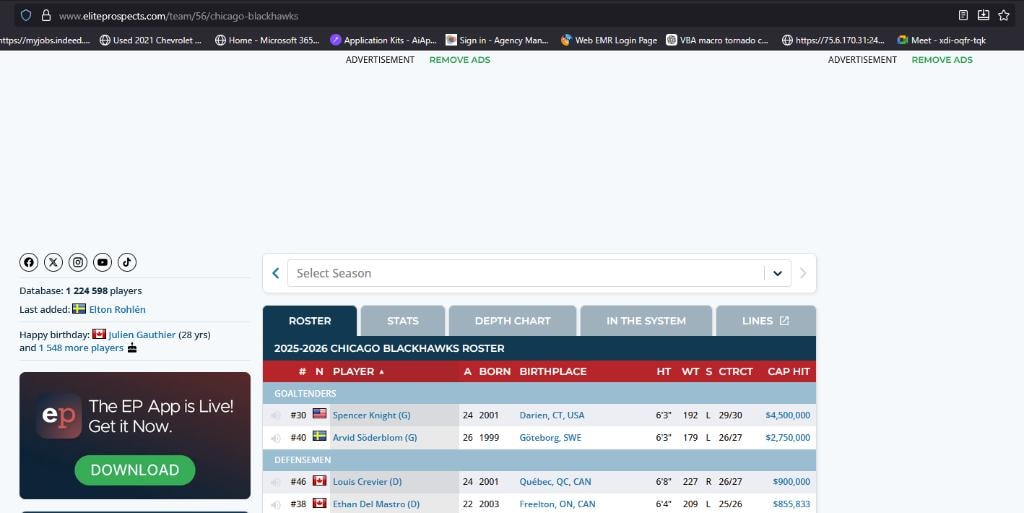Click the USA flag next to Spencer Knight
This screenshot has height=513, width=1024.
319,414
